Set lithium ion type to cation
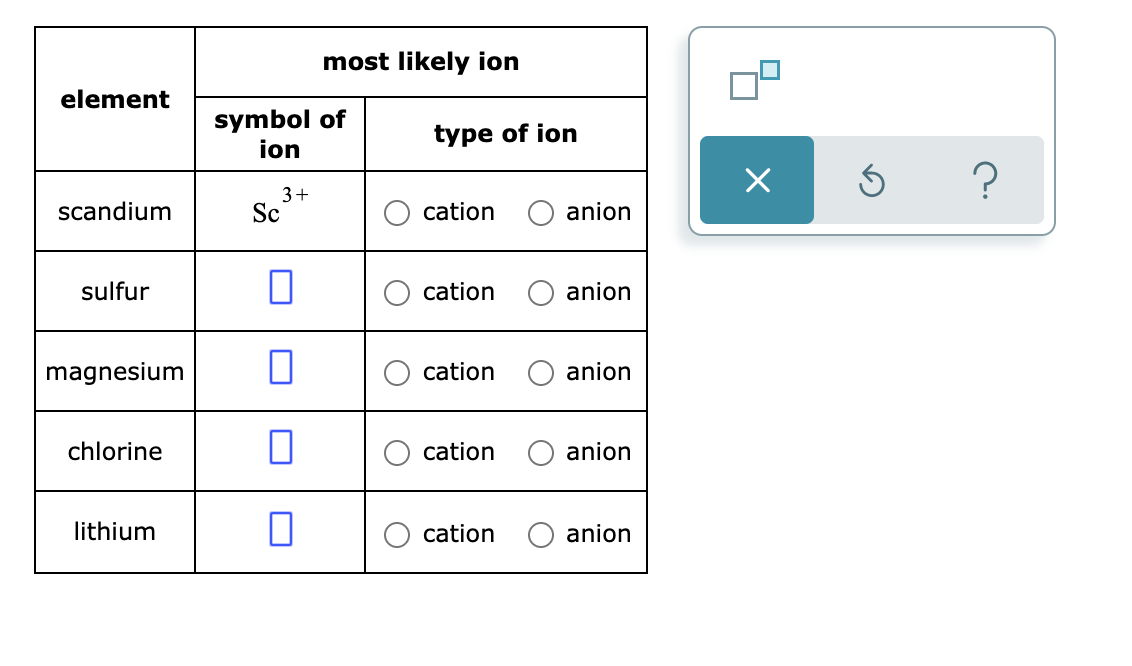1132x666 pixels. click(x=397, y=535)
